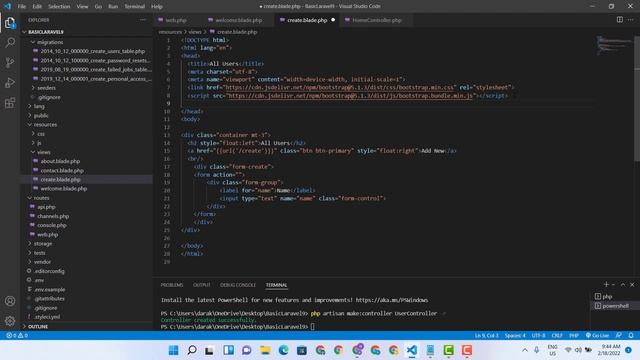
Task: Click PHP language mode indicator
Action: (574, 336)
